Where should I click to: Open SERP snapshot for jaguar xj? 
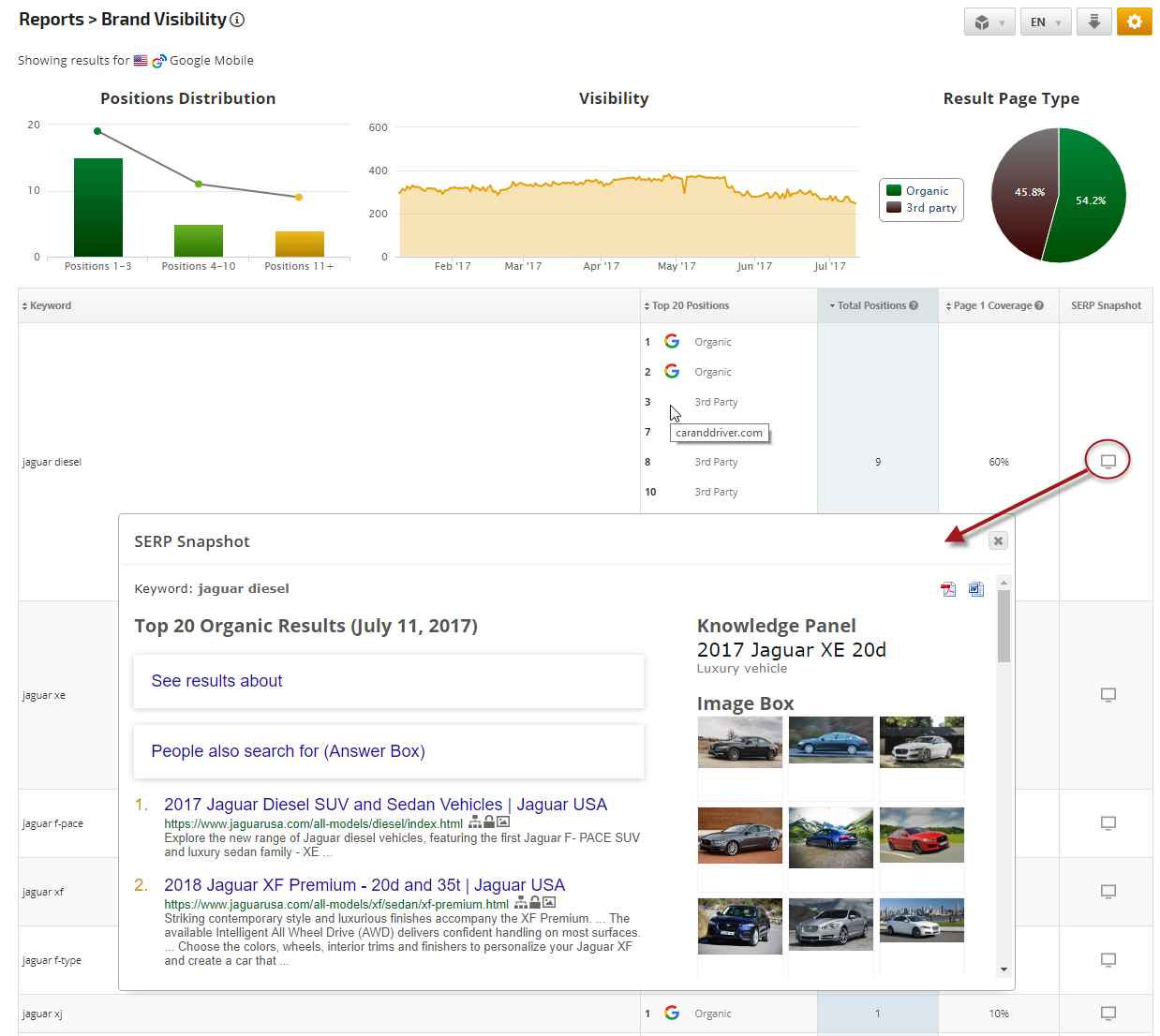1108,1014
